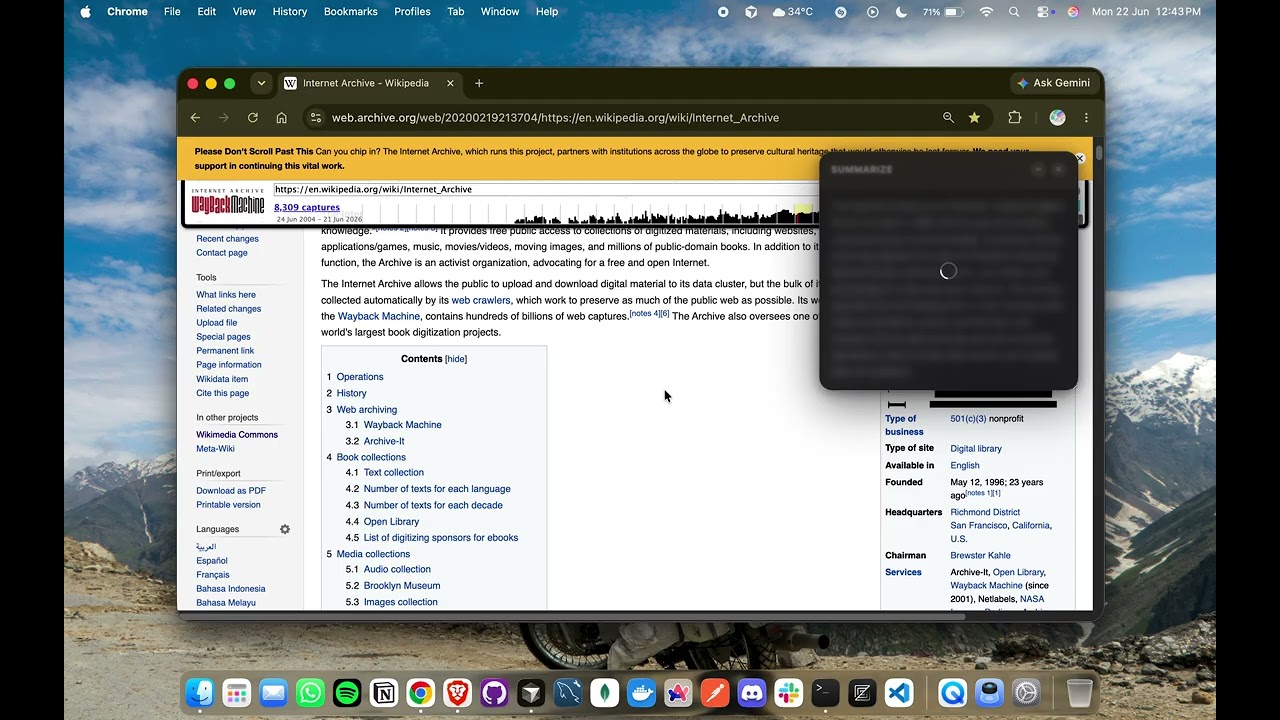Open the languages settings gear
The width and height of the screenshot is (1280, 720).
(x=285, y=529)
